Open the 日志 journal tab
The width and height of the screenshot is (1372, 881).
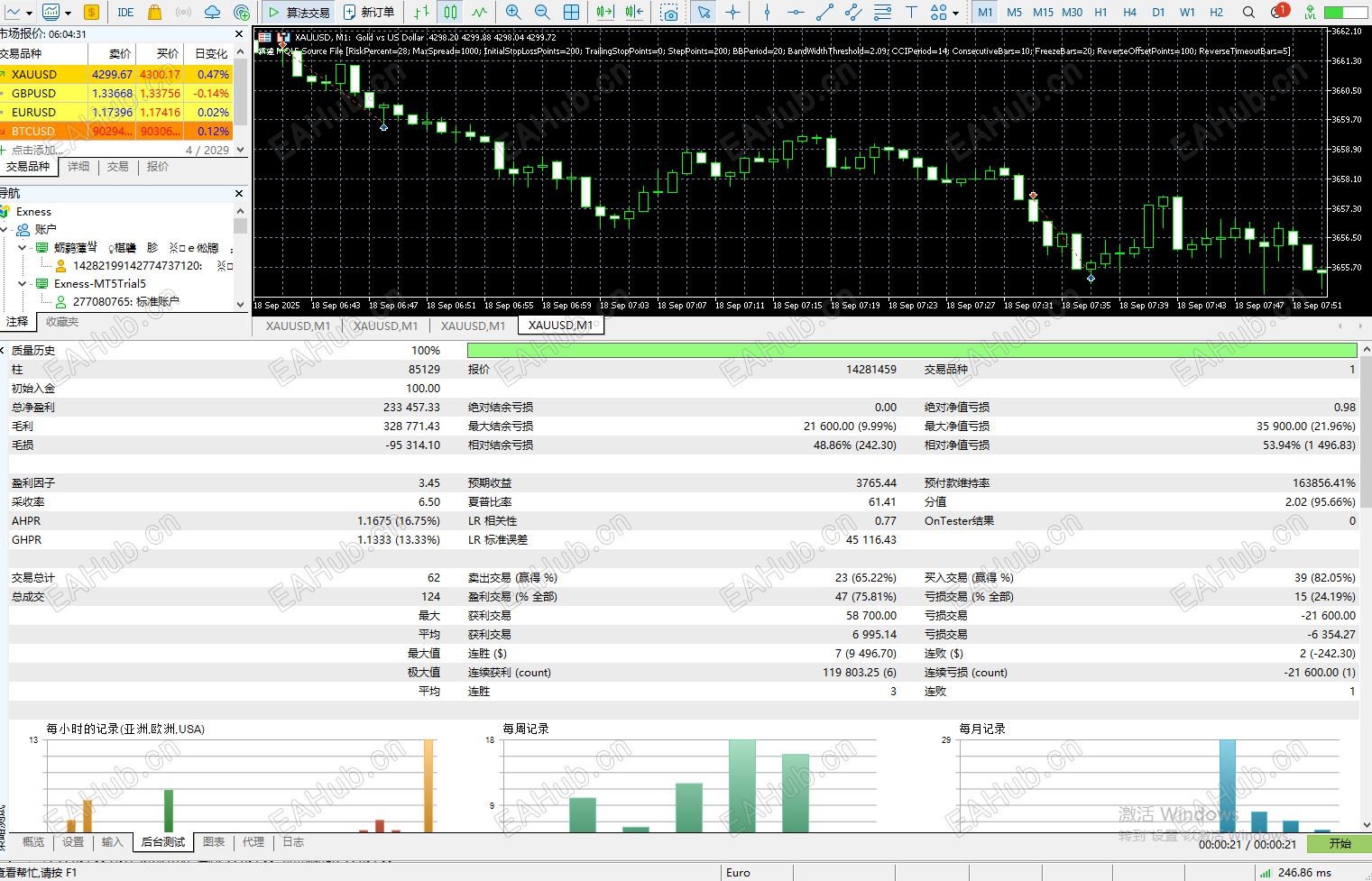pos(293,842)
